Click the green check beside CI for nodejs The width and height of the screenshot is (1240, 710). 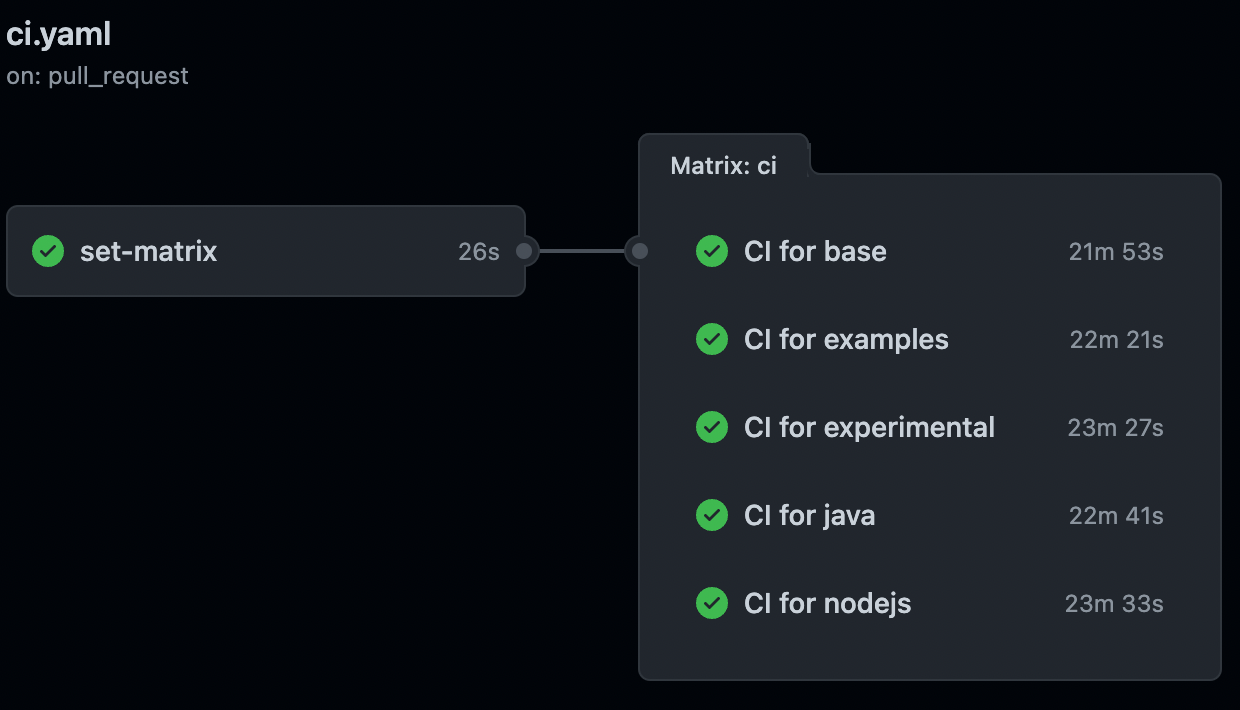click(x=711, y=603)
